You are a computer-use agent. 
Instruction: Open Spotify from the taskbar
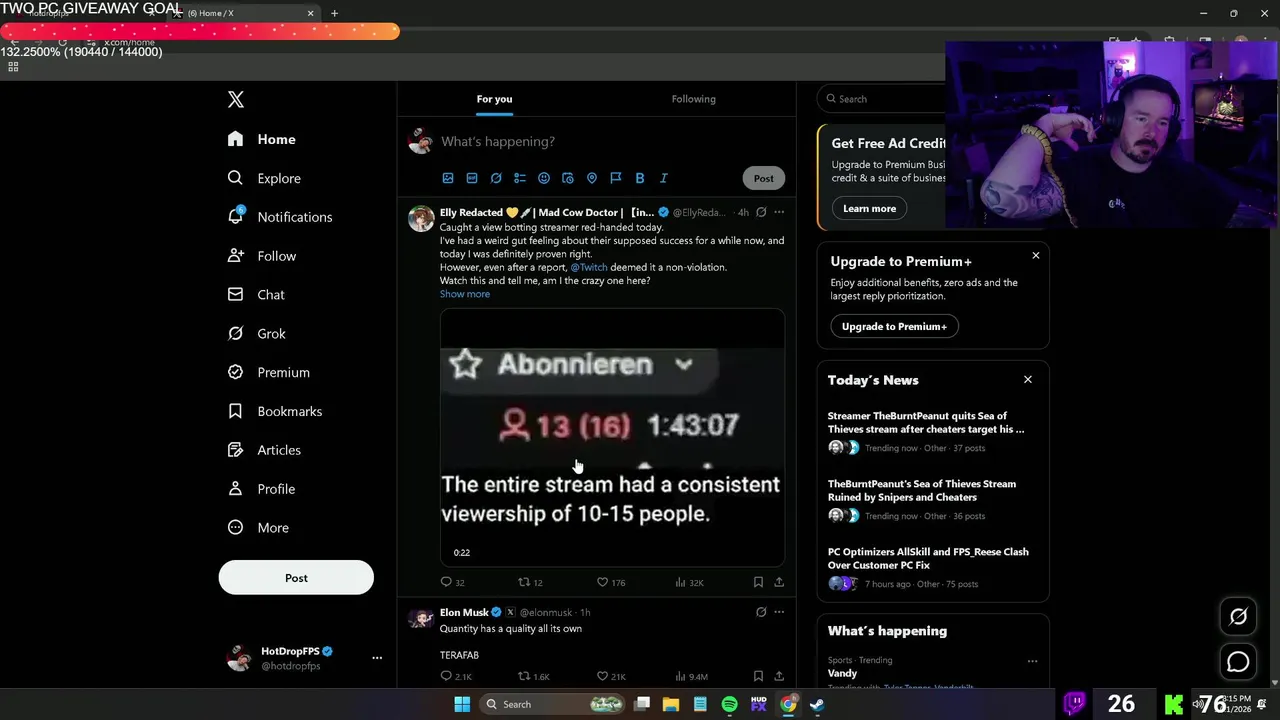[x=729, y=704]
